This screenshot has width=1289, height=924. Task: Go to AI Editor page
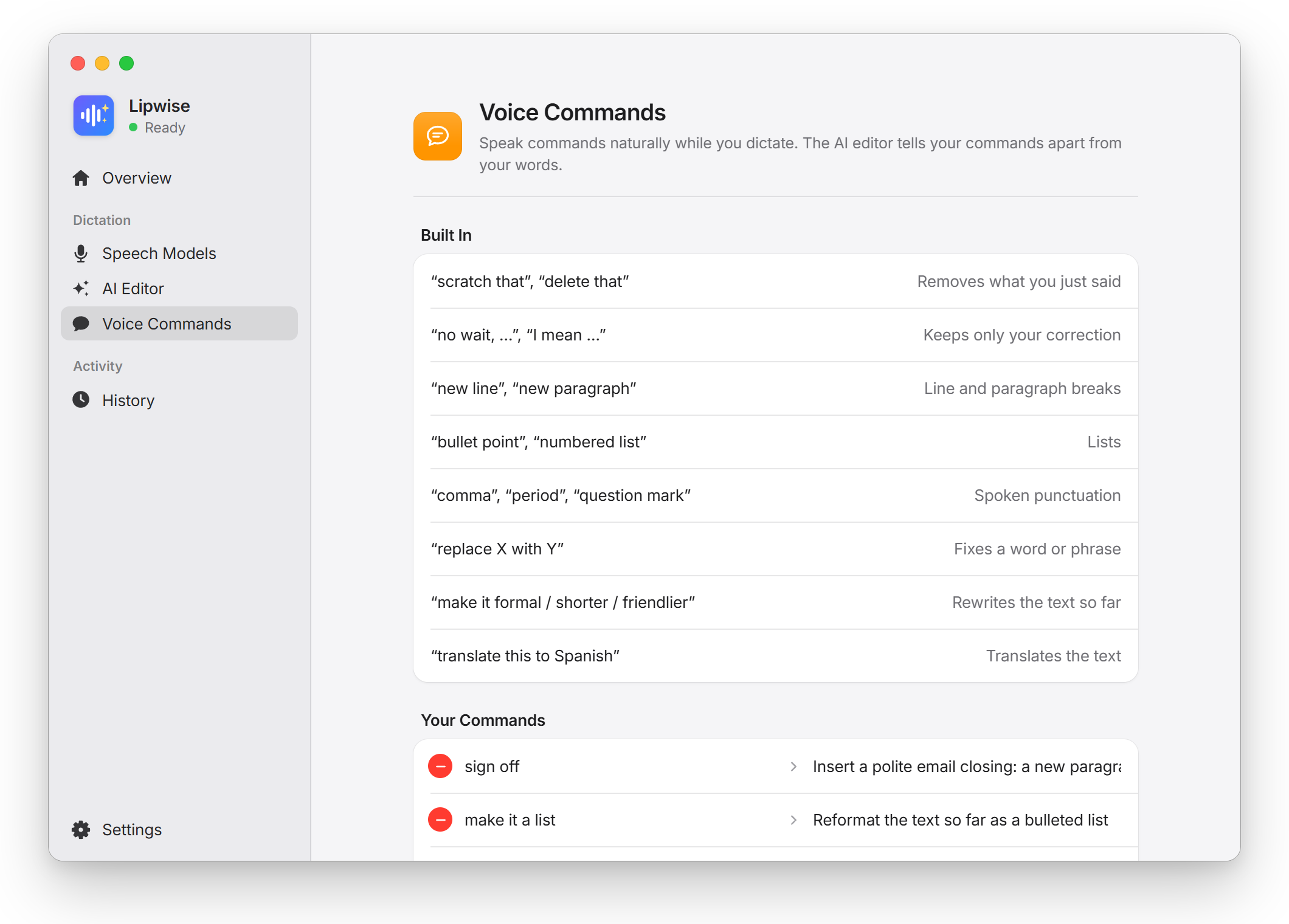179,289
